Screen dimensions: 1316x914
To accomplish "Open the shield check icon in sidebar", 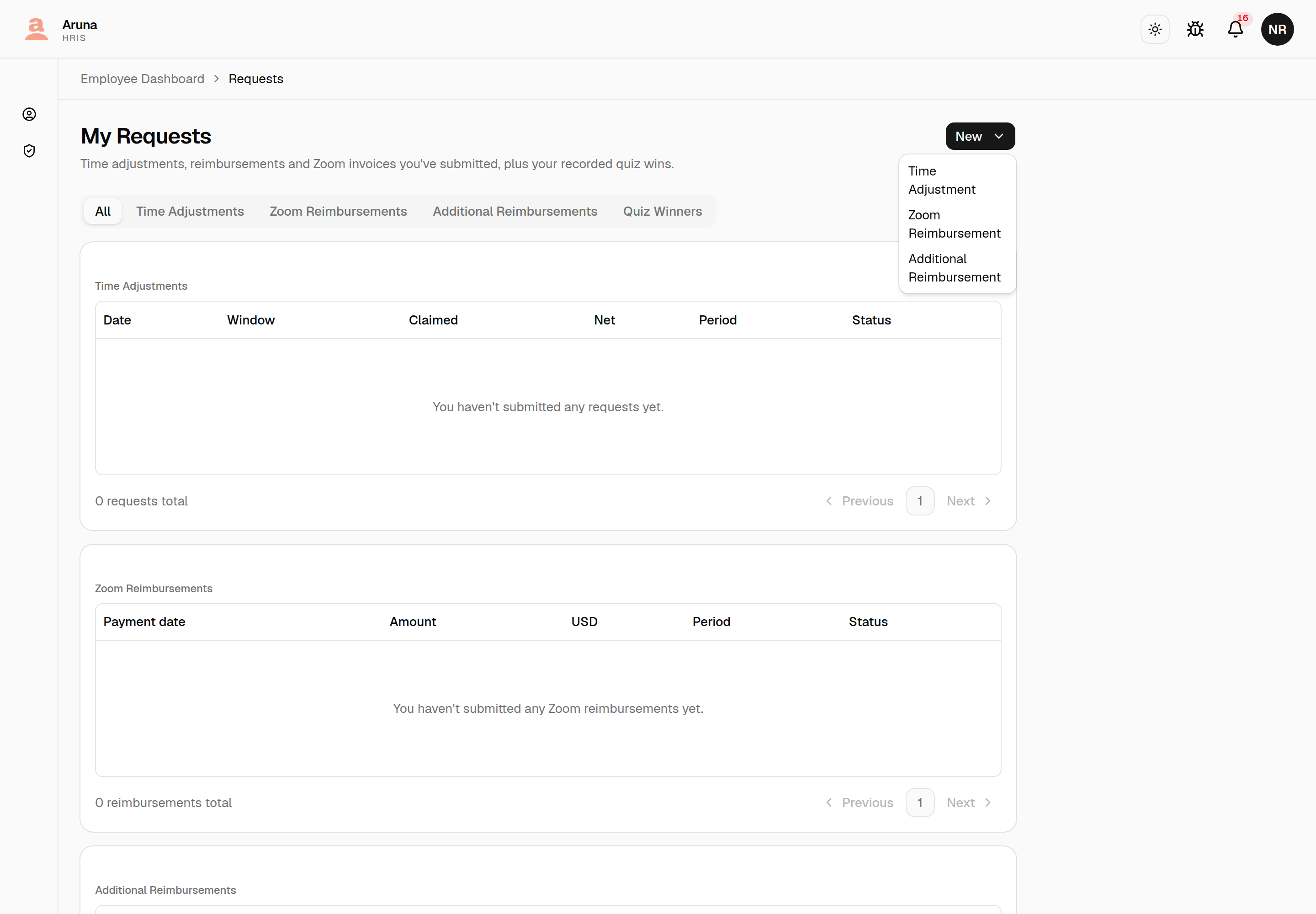I will coord(29,151).
